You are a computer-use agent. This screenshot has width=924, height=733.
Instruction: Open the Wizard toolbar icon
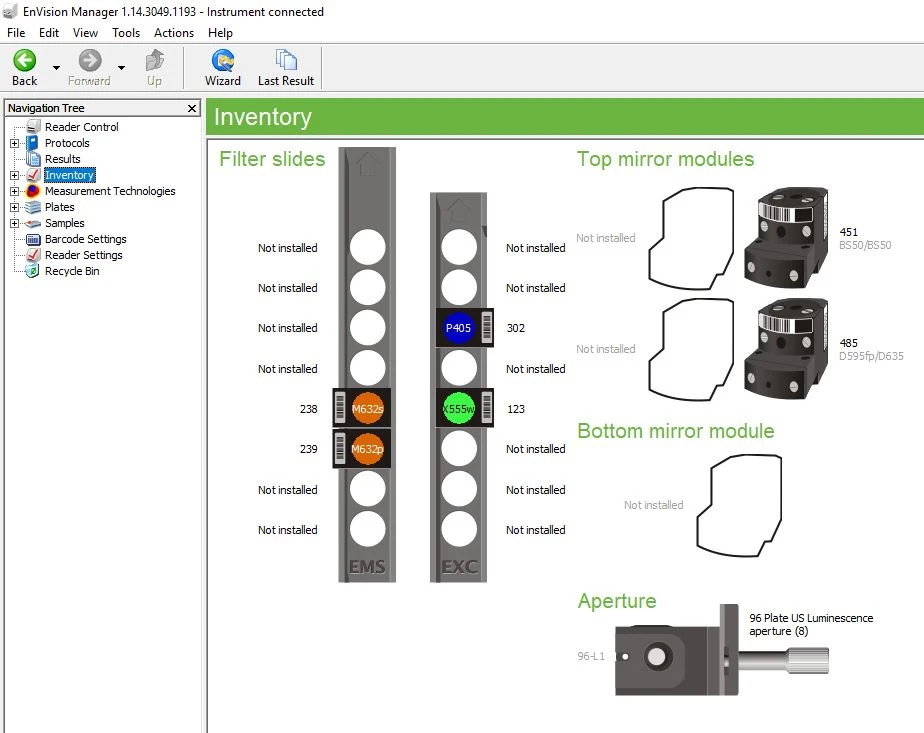223,61
